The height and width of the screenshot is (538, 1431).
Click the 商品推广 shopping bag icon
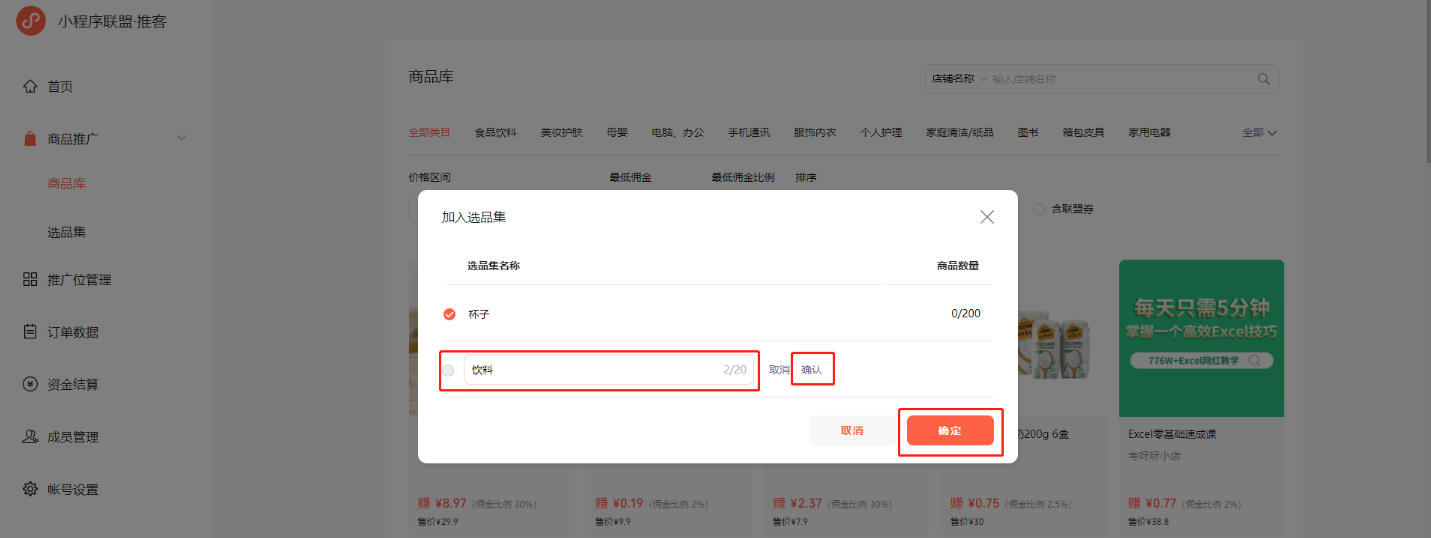pyautogui.click(x=30, y=139)
